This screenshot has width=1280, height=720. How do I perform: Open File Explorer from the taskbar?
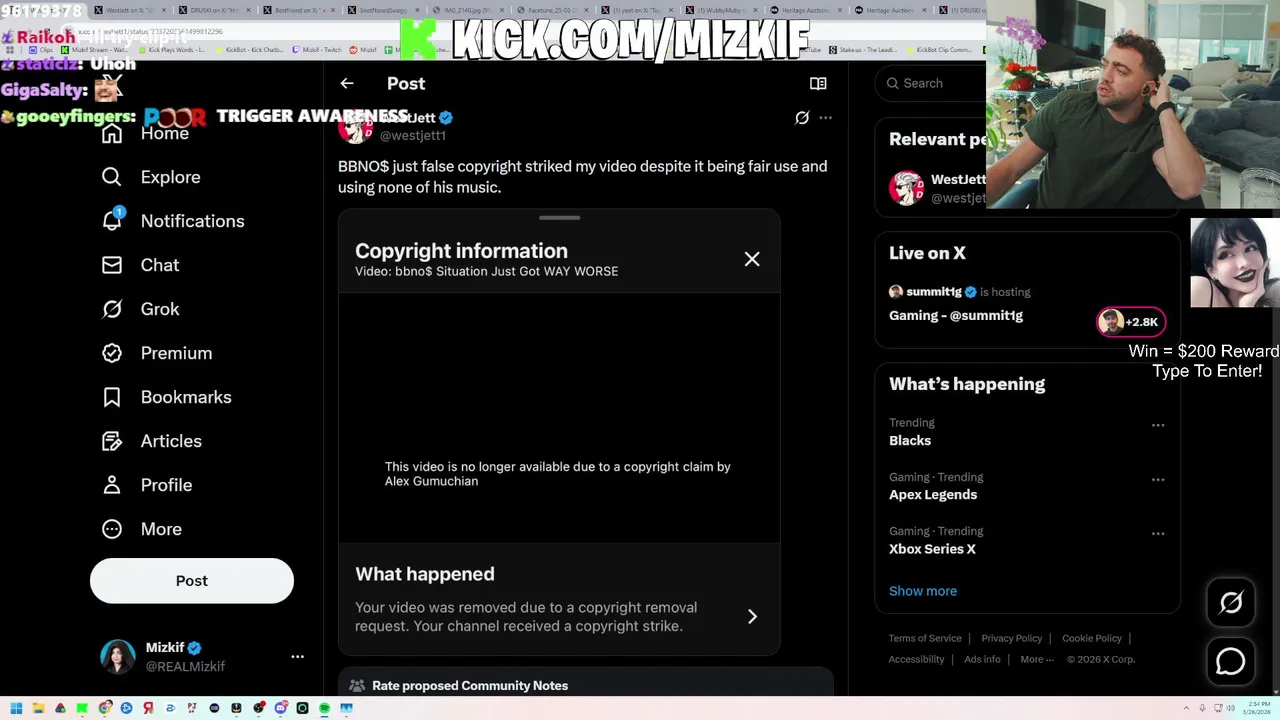(38, 708)
